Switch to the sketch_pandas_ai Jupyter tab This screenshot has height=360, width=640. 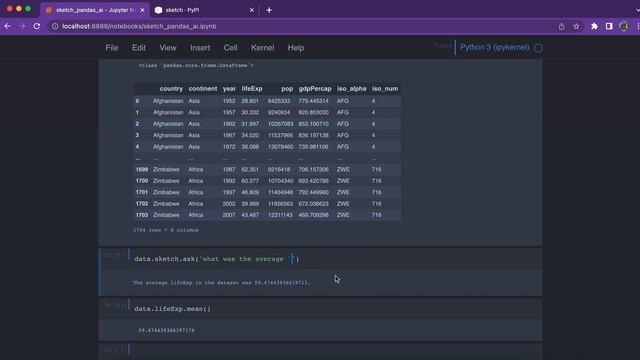(x=96, y=10)
